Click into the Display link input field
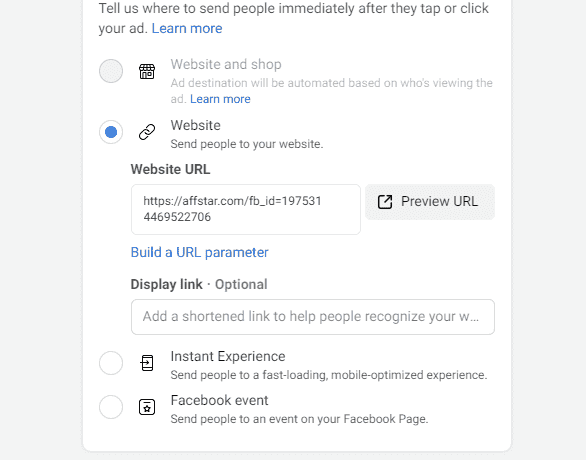The height and width of the screenshot is (460, 586). [x=313, y=317]
